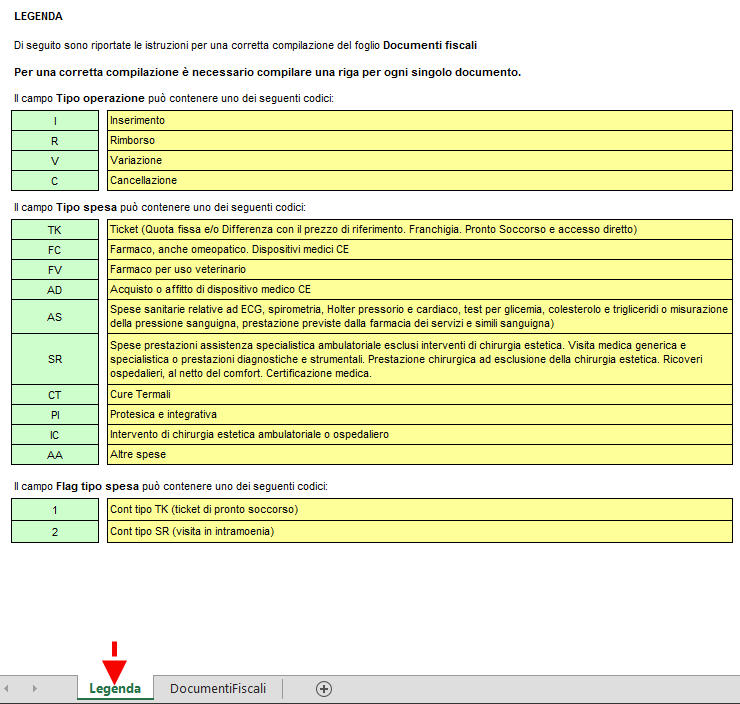Click the previous sheet navigation arrow
The width and height of the screenshot is (740, 704).
7,688
